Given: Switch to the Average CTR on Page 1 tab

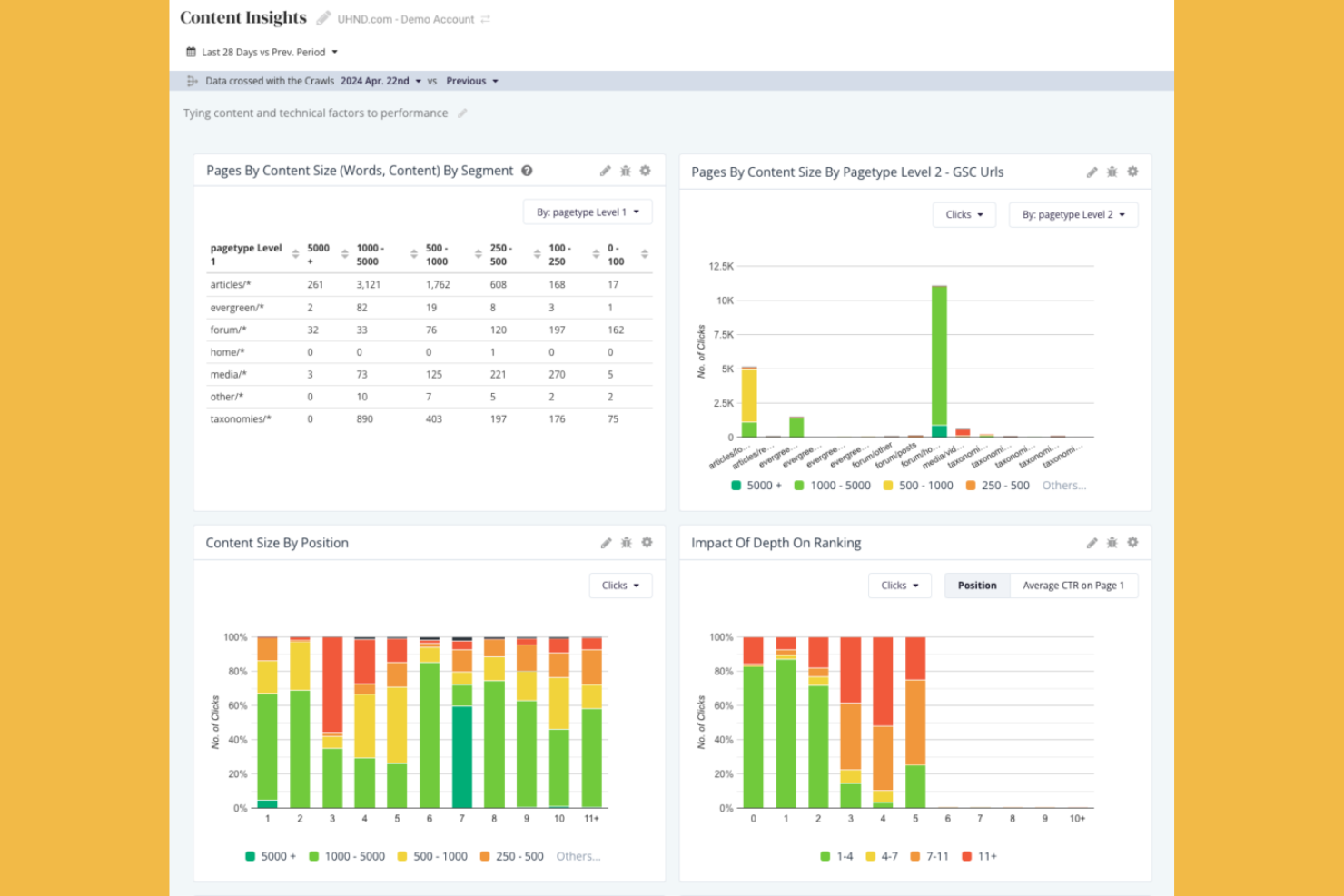Looking at the screenshot, I should (1073, 585).
